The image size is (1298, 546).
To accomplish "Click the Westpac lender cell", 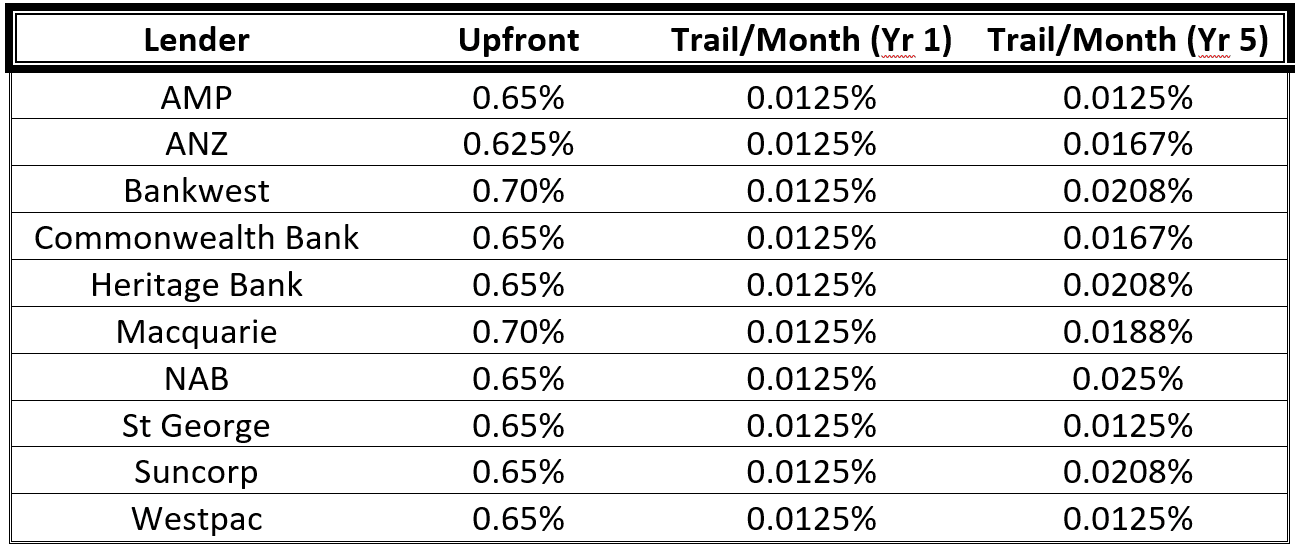I will pyautogui.click(x=196, y=520).
